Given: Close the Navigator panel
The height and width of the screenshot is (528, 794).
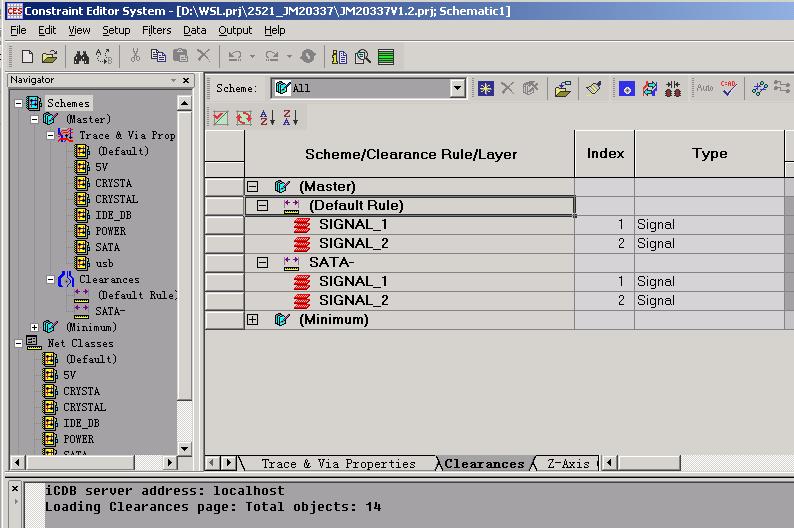Looking at the screenshot, I should [186, 80].
